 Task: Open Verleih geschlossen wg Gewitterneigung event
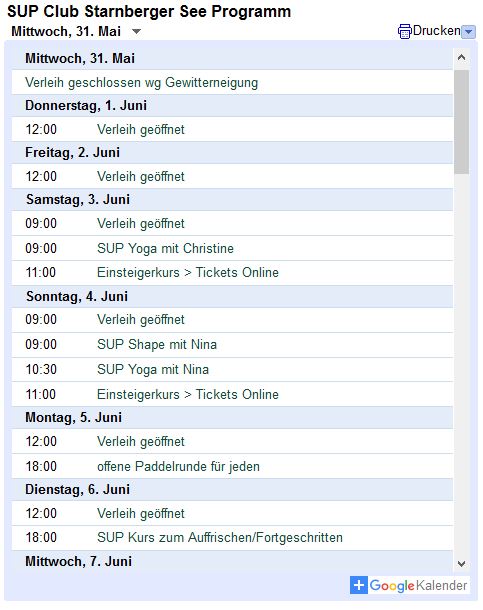(142, 83)
